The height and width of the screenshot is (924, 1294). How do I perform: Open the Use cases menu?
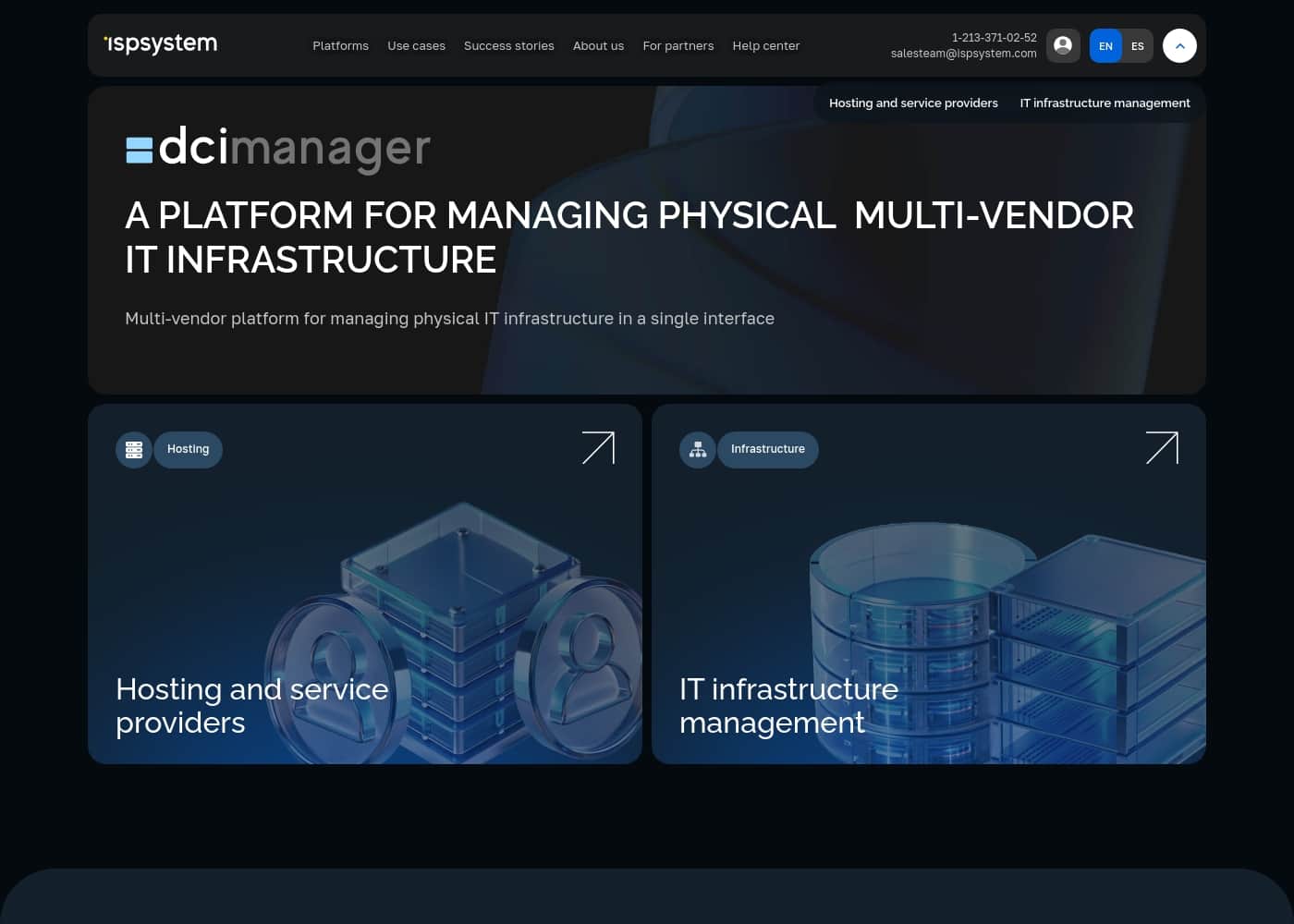point(416,45)
